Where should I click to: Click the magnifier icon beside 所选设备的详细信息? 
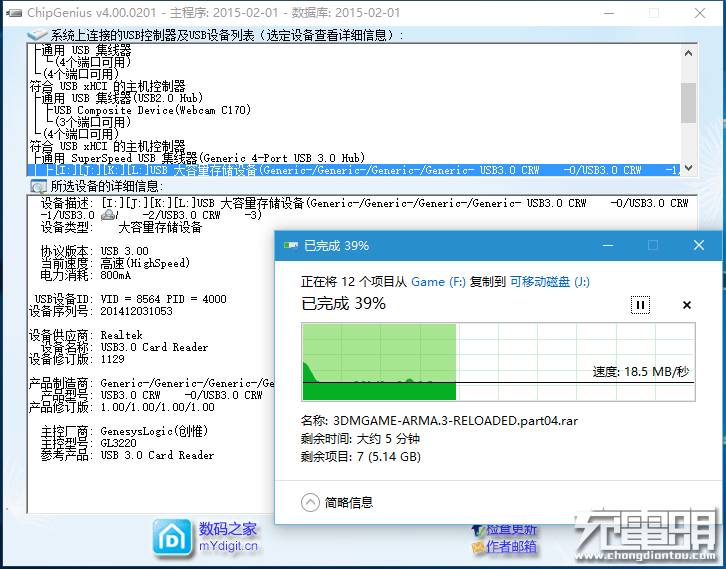(38, 186)
